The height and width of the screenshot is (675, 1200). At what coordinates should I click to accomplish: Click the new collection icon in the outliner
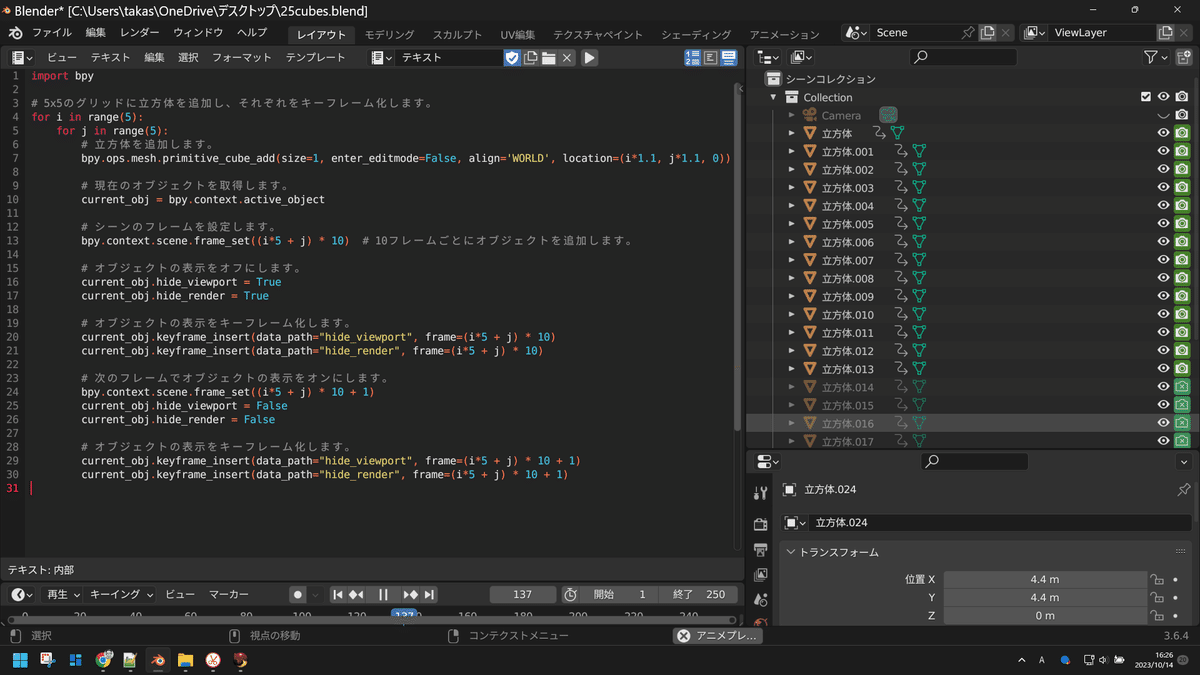point(1184,56)
